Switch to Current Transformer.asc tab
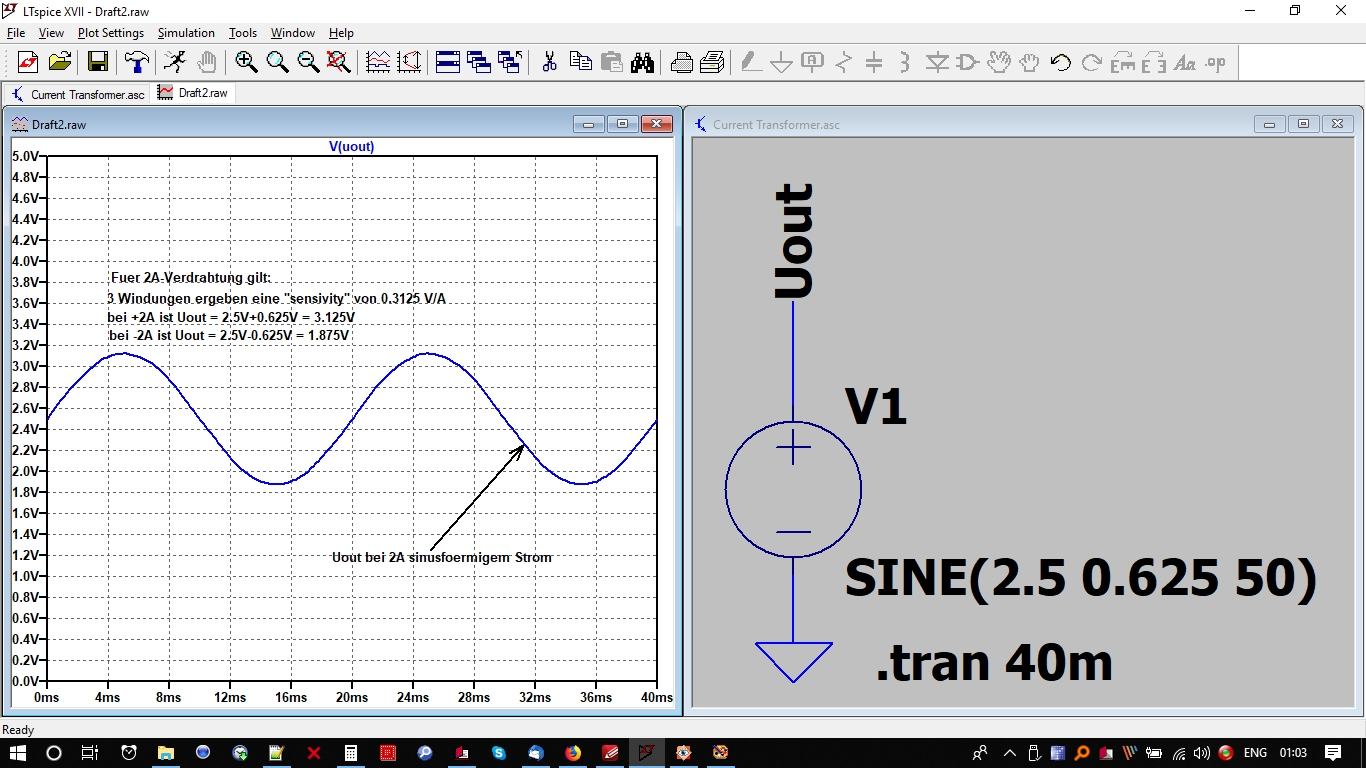This screenshot has width=1366, height=768. pos(78,94)
